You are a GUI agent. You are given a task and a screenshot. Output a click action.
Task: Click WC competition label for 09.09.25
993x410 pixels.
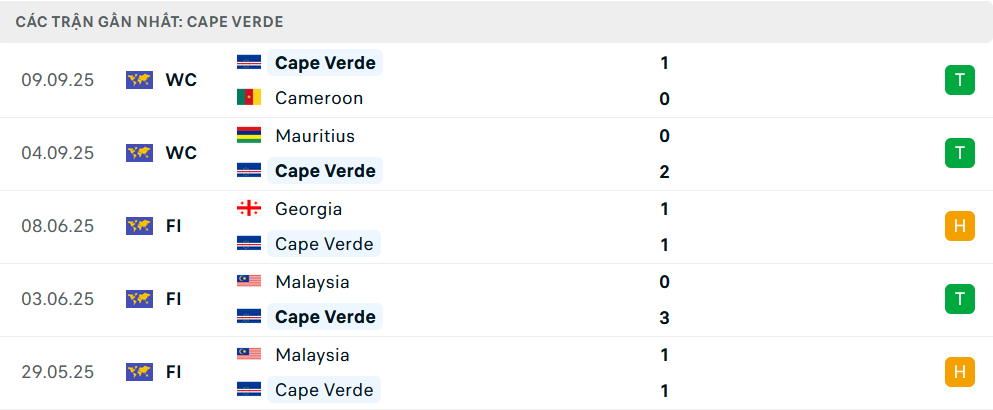point(181,80)
